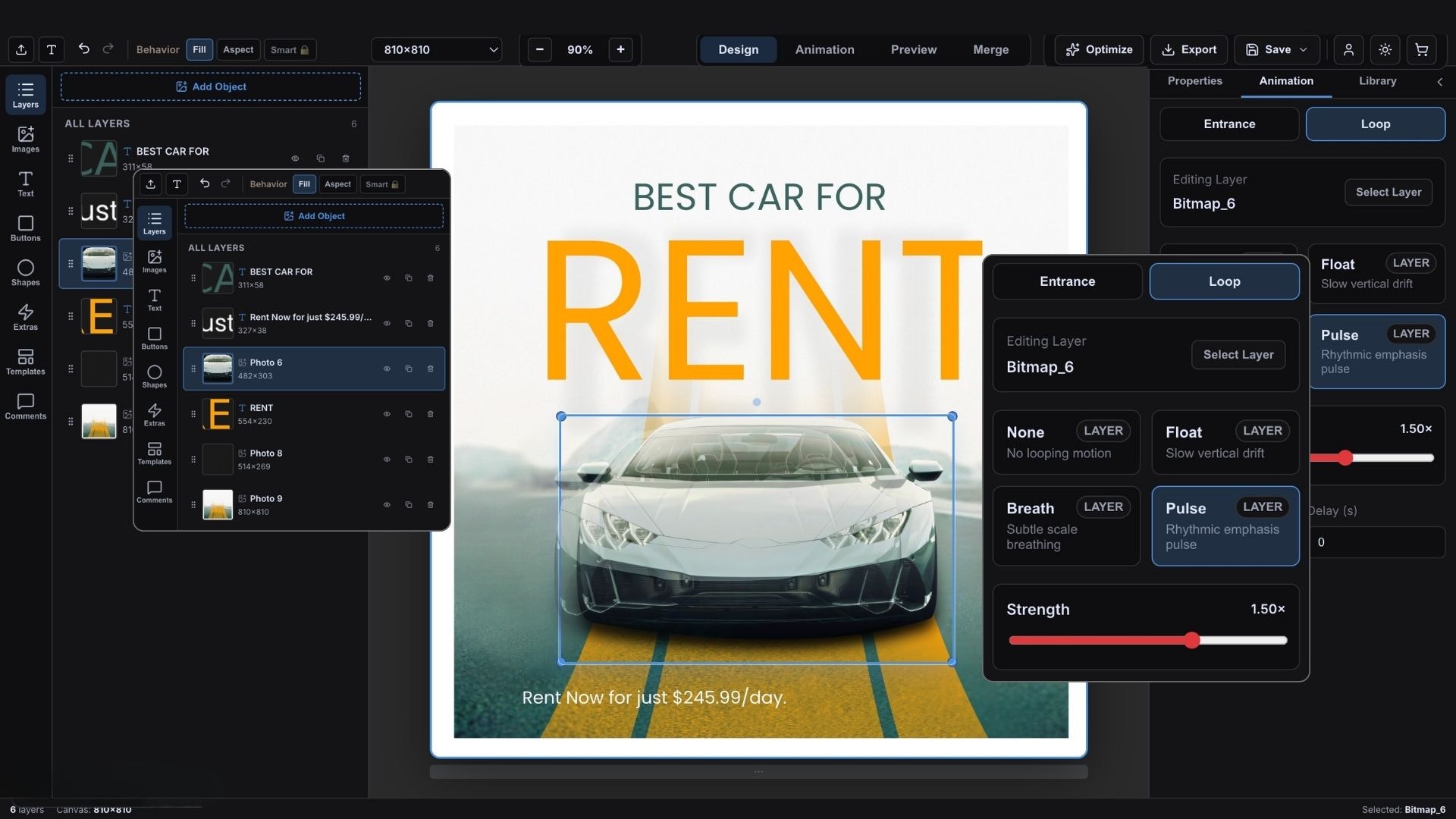Image resolution: width=1456 pixels, height=819 pixels.
Task: Open the Images panel in left sidebar
Action: point(25,139)
